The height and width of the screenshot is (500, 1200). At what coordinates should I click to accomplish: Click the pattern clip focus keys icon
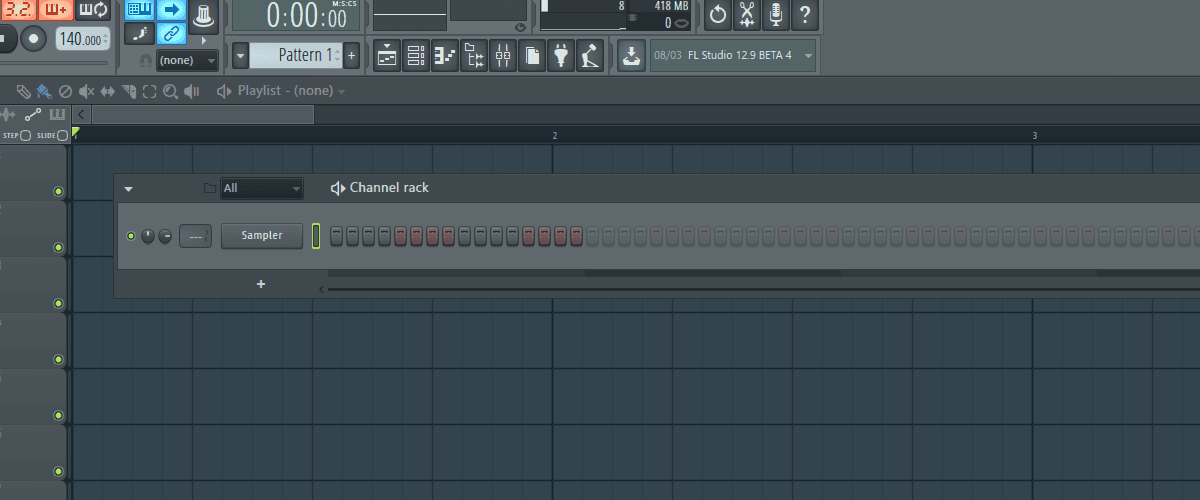(57, 114)
